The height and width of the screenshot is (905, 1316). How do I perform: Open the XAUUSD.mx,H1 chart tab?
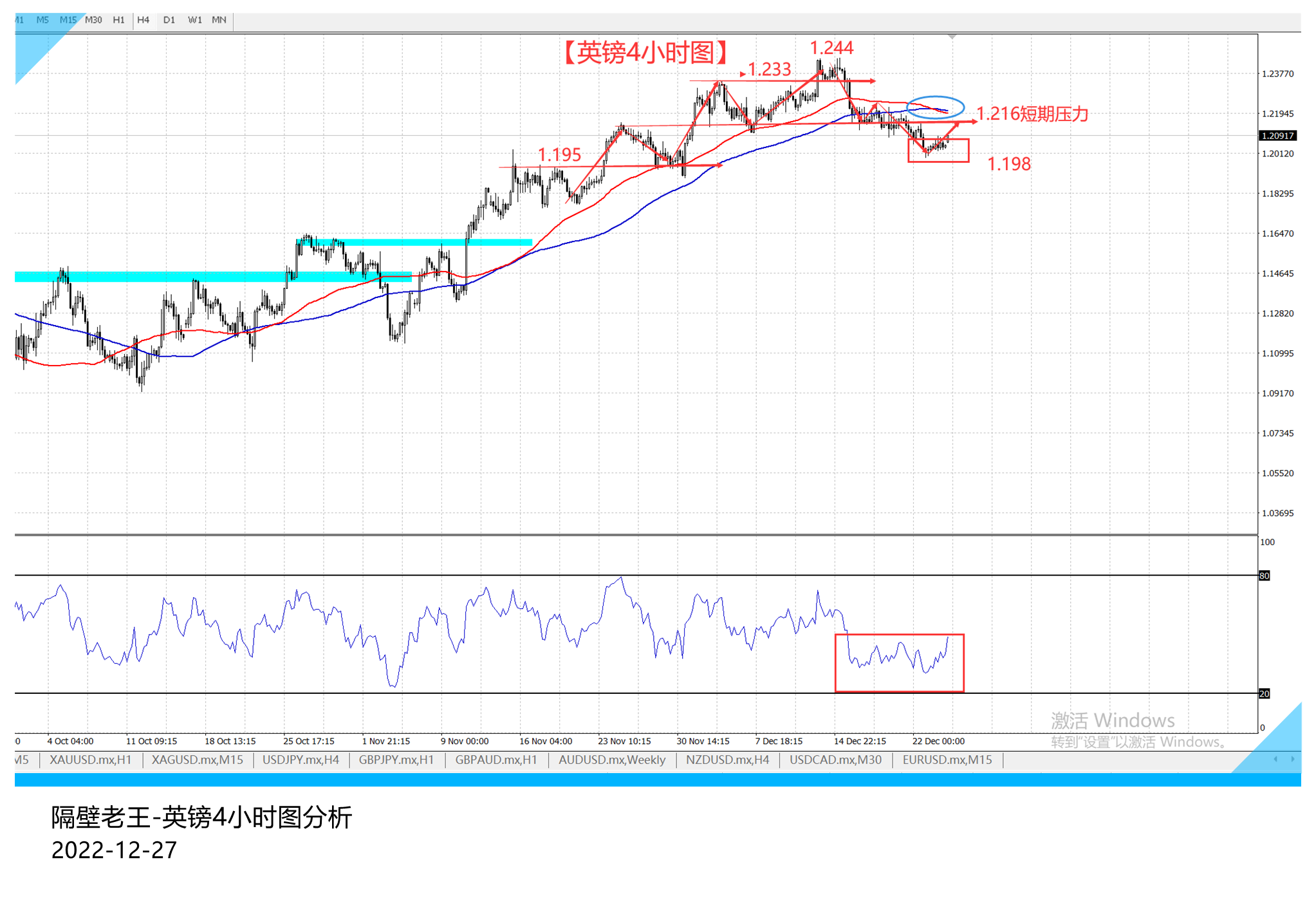point(91,760)
